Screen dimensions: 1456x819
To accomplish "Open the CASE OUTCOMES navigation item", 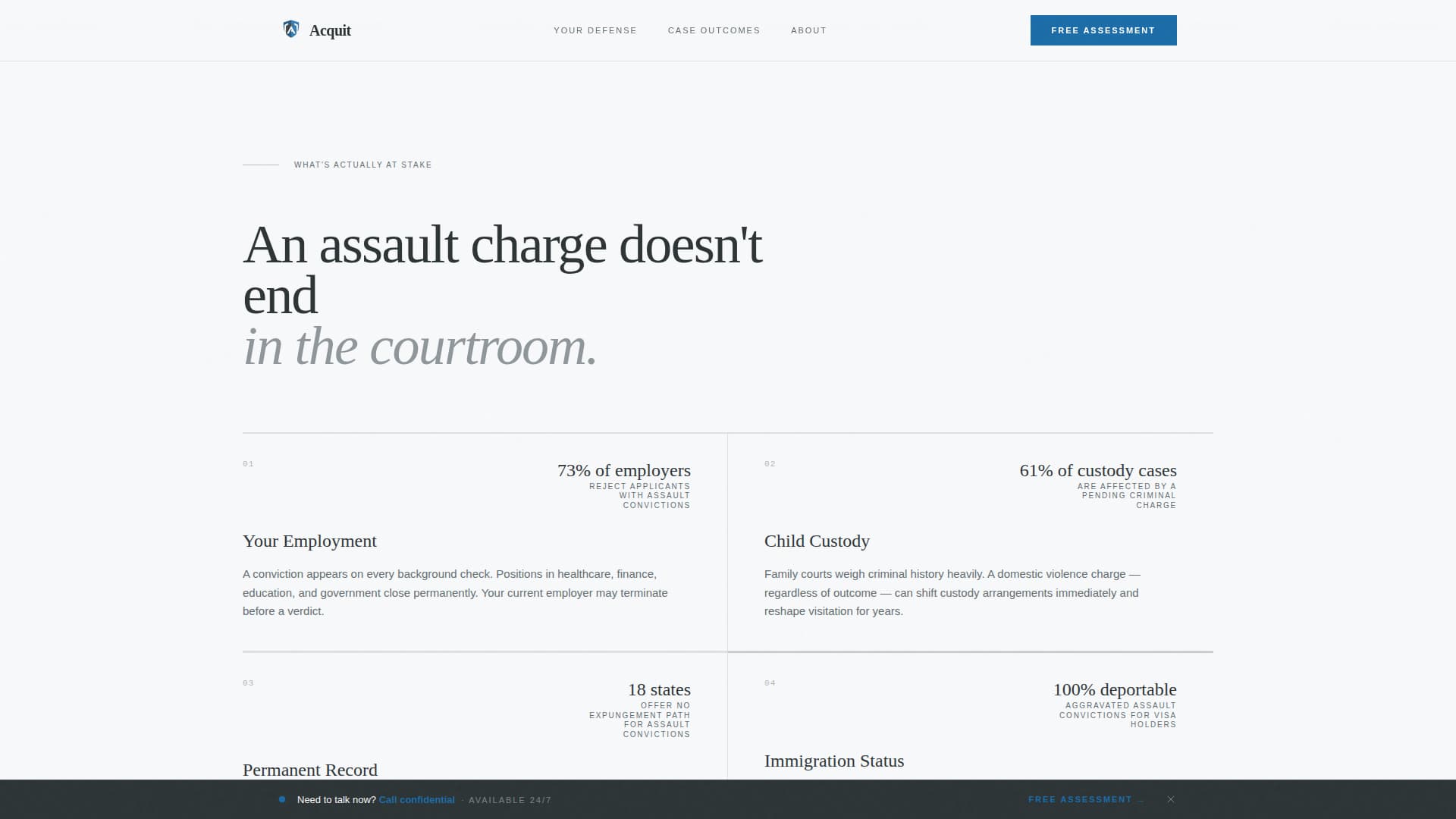I will (x=714, y=30).
